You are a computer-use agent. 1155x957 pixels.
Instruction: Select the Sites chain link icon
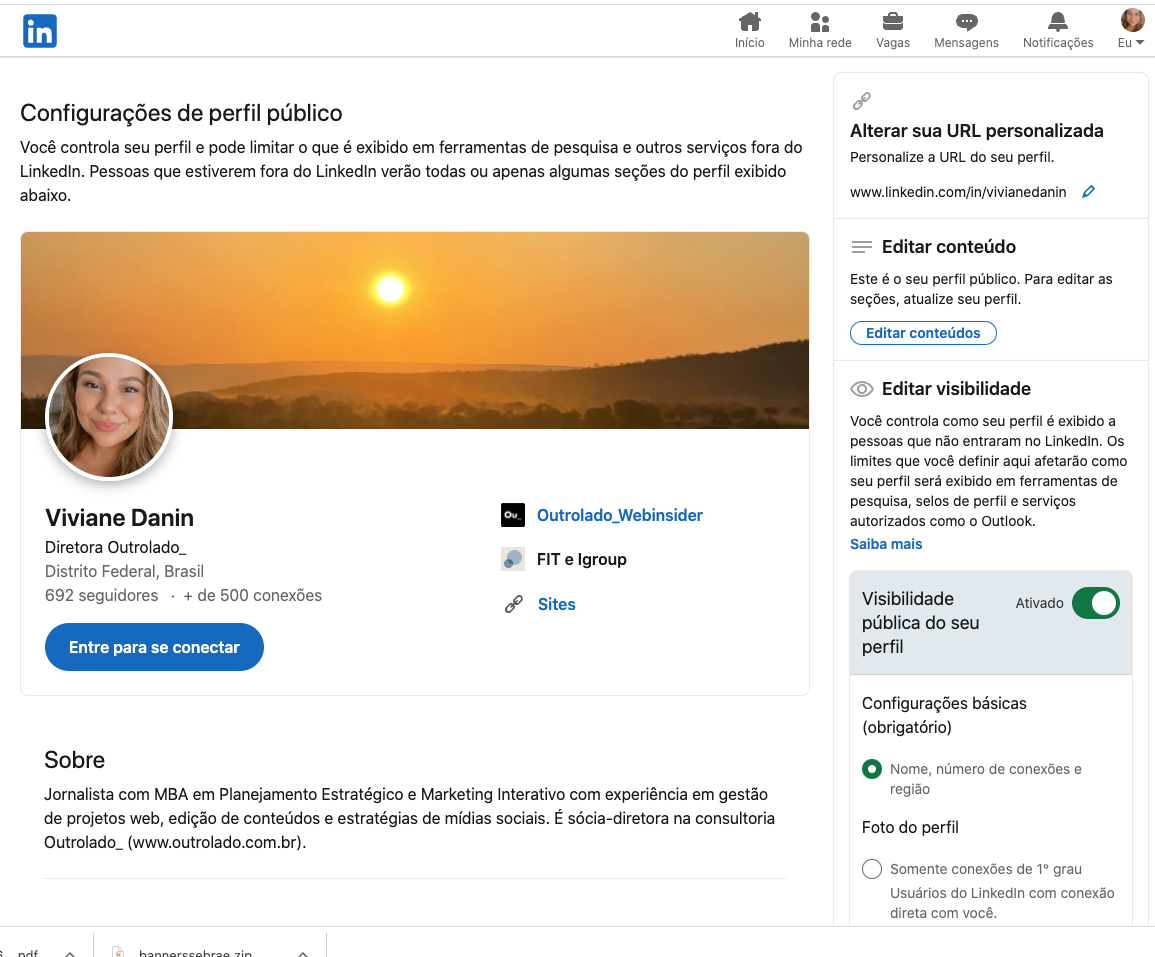click(x=513, y=604)
